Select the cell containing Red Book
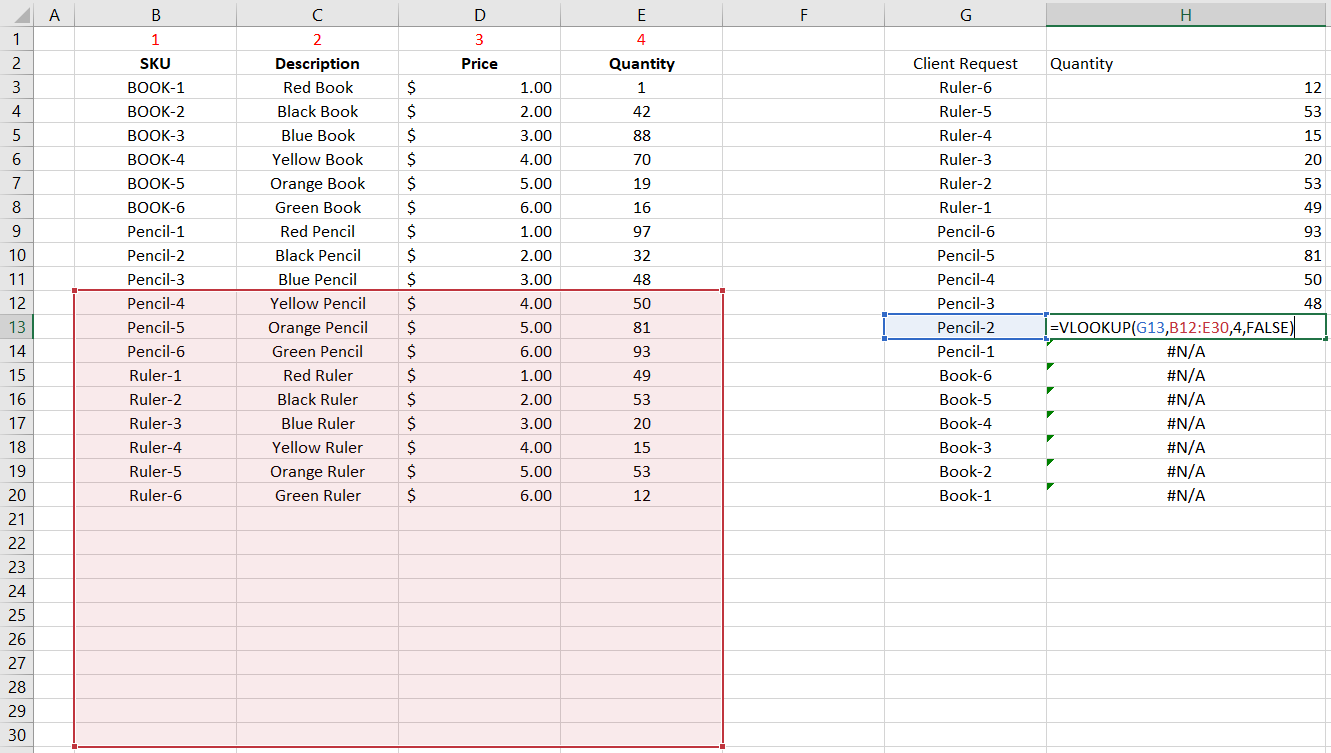This screenshot has height=753, width=1331. click(317, 87)
